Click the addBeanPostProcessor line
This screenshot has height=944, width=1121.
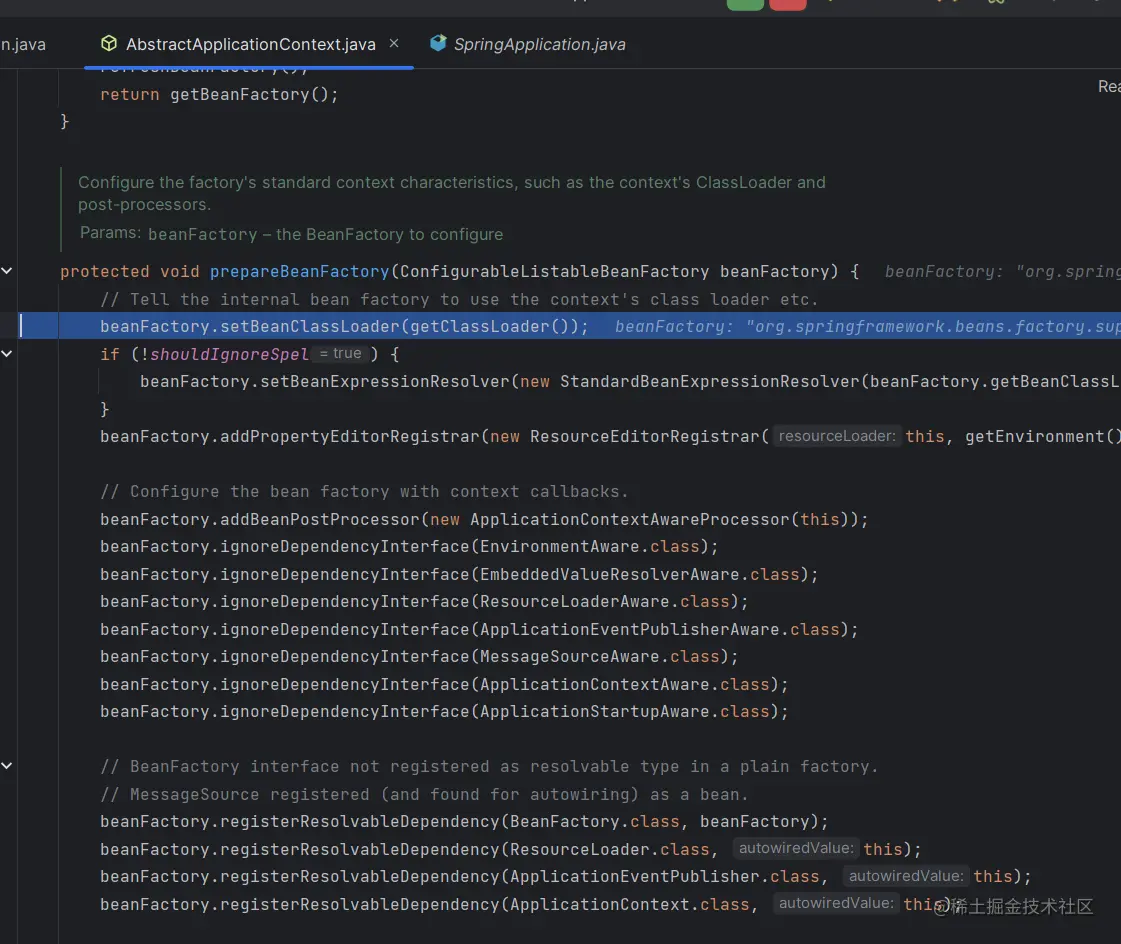coord(484,519)
